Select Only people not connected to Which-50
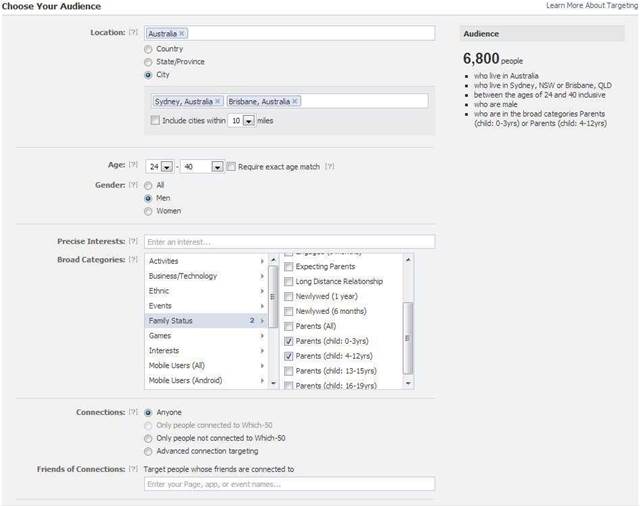 point(148,439)
